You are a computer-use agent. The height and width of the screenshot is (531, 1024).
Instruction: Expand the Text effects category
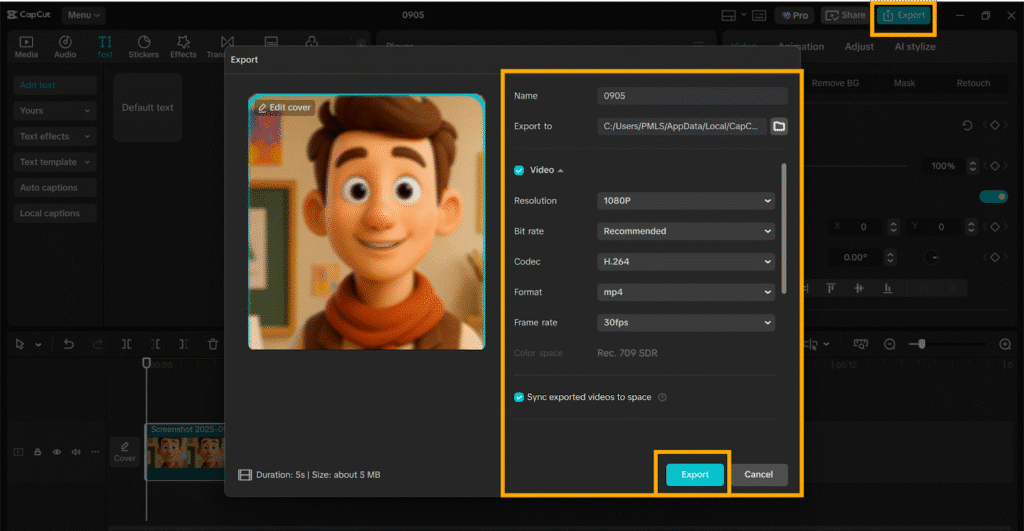[55, 136]
